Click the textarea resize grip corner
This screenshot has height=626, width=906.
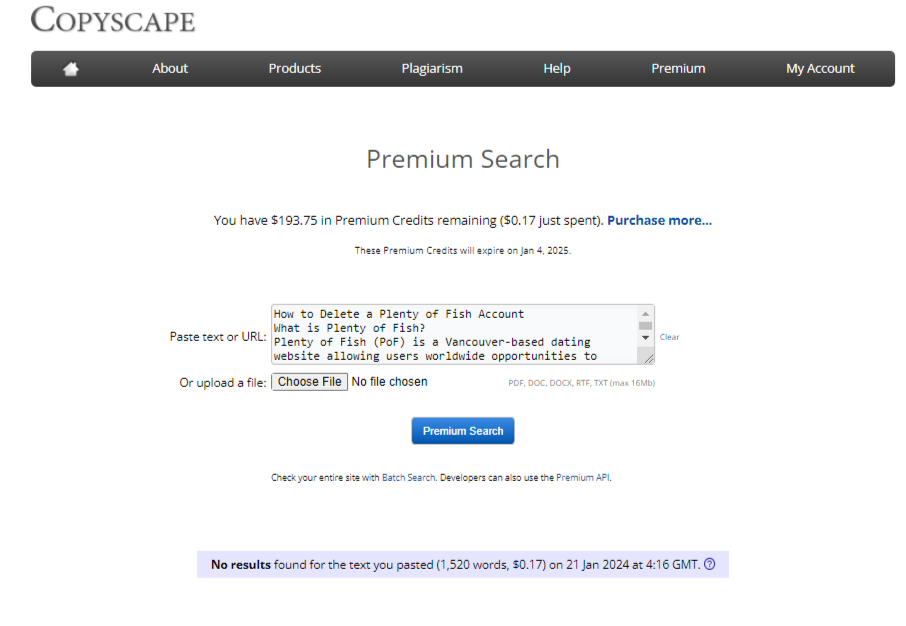(x=649, y=359)
